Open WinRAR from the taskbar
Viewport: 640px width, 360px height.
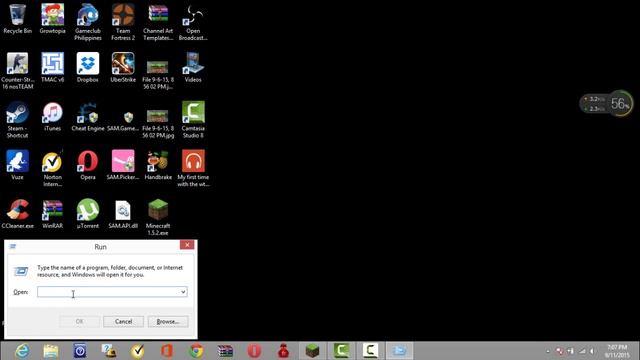[225, 351]
